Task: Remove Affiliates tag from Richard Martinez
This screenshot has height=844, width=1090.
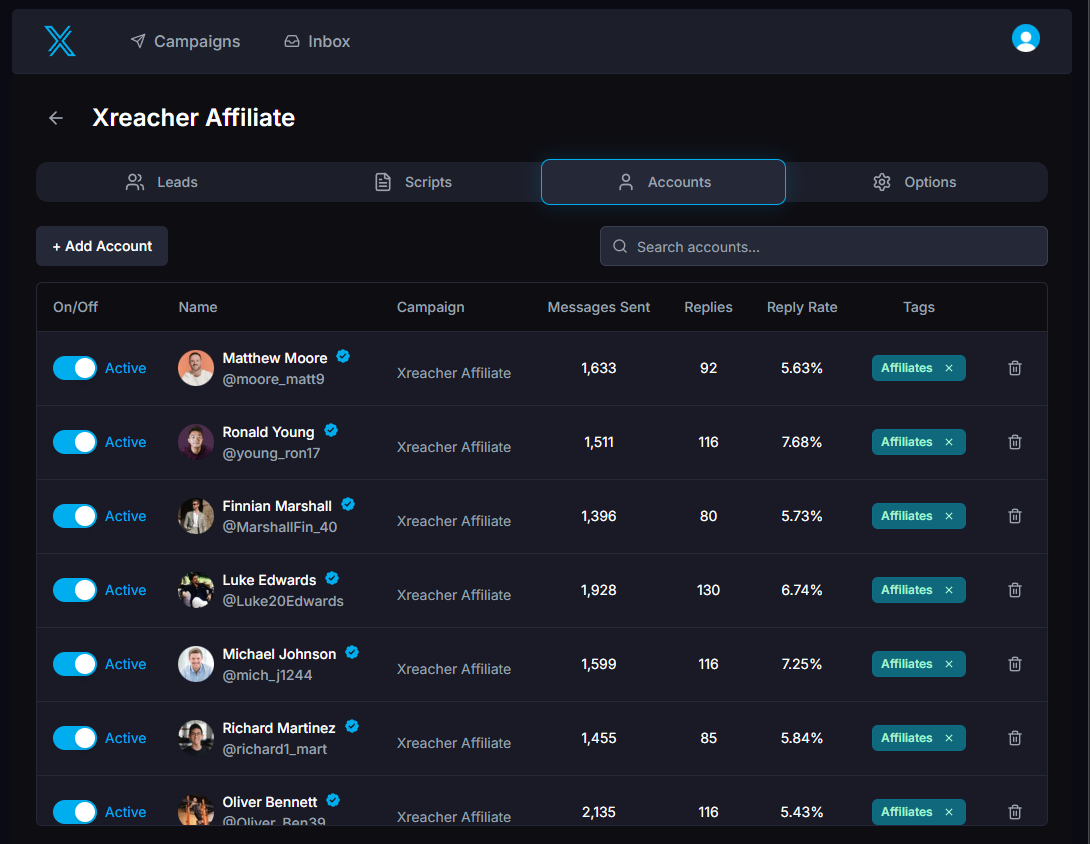Action: point(949,738)
